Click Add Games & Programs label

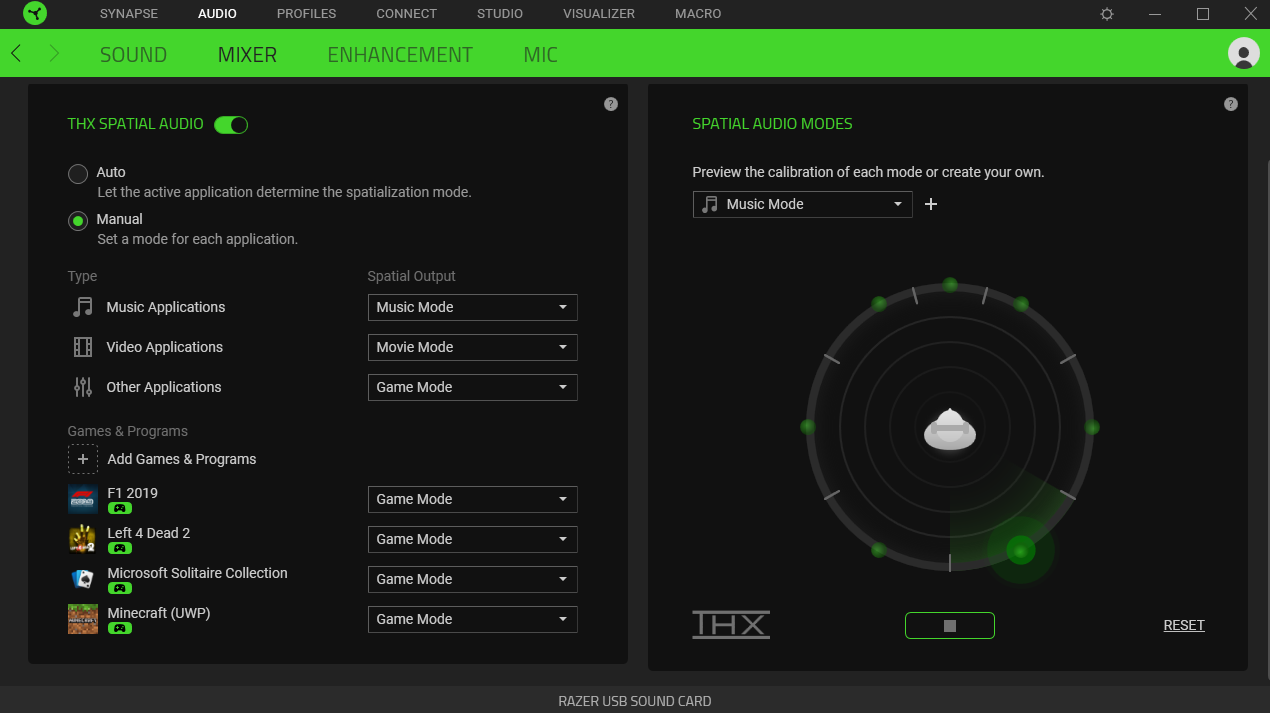pos(182,459)
